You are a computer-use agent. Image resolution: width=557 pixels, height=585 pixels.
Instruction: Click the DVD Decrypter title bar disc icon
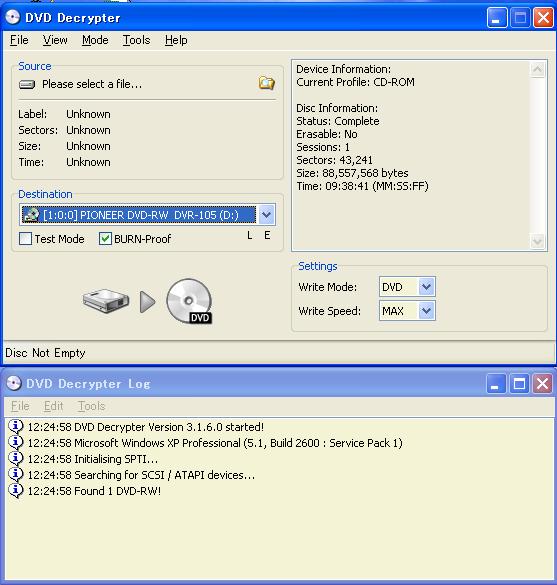click(x=12, y=17)
